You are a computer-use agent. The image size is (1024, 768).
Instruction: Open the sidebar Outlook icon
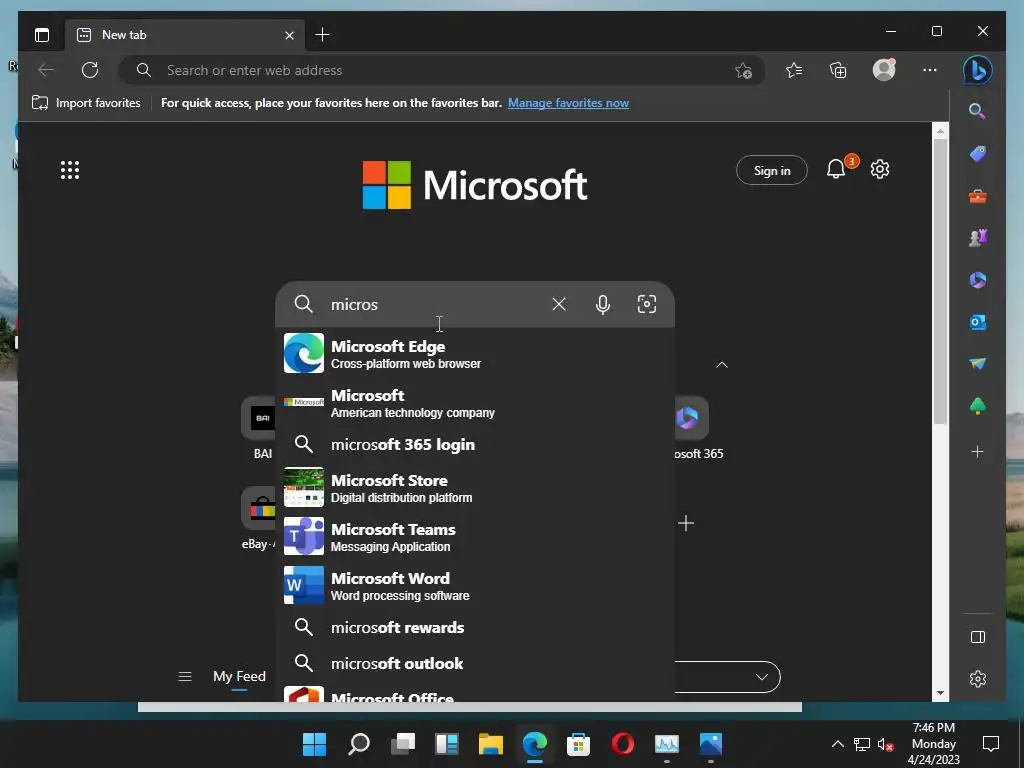pyautogui.click(x=978, y=322)
